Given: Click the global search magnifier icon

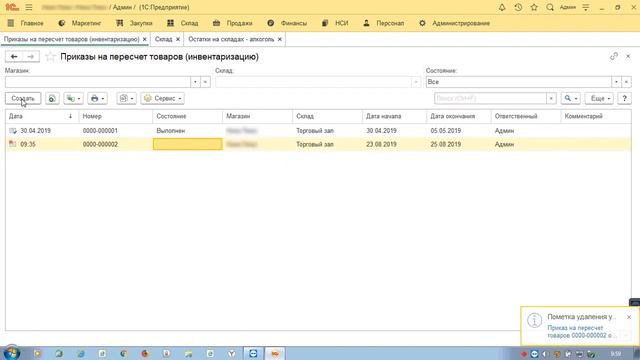Looking at the screenshot, I should pyautogui.click(x=550, y=7).
